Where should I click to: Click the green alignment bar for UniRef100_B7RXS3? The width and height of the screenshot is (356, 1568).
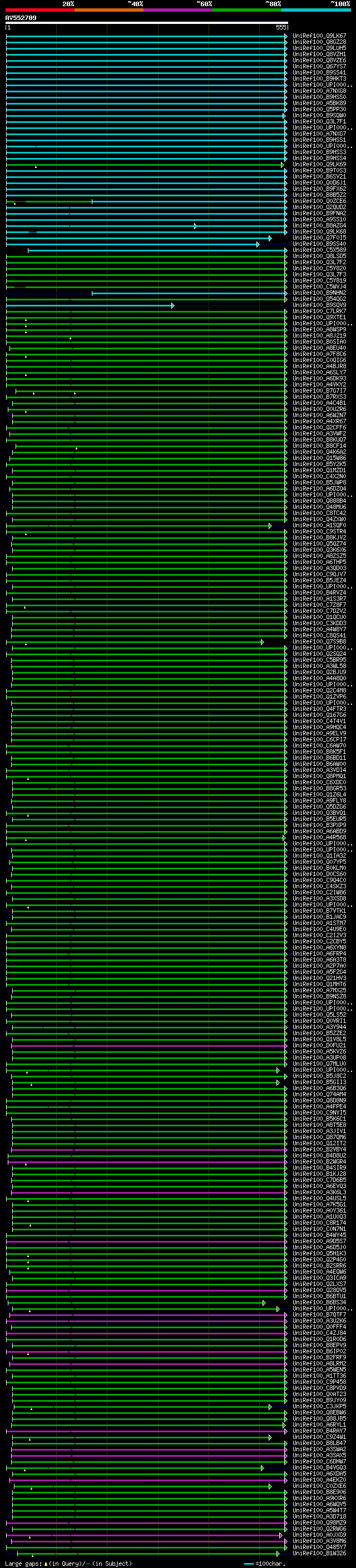click(147, 397)
